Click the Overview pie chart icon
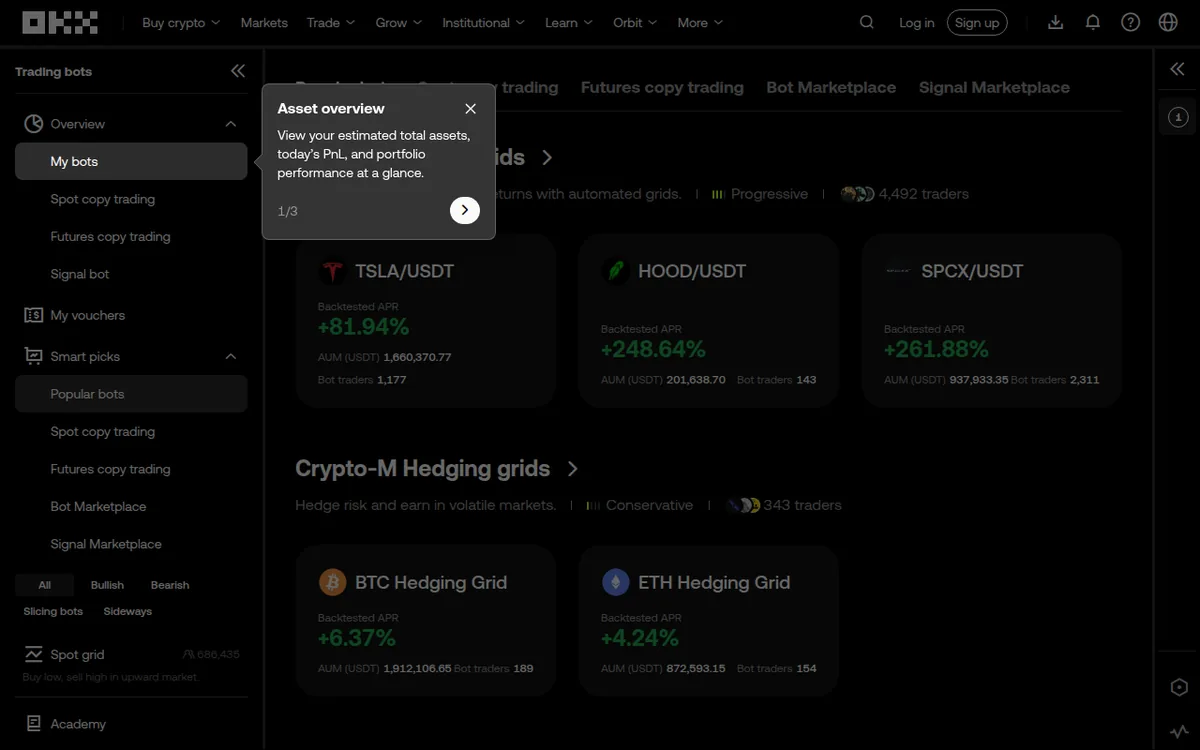 pyautogui.click(x=34, y=124)
